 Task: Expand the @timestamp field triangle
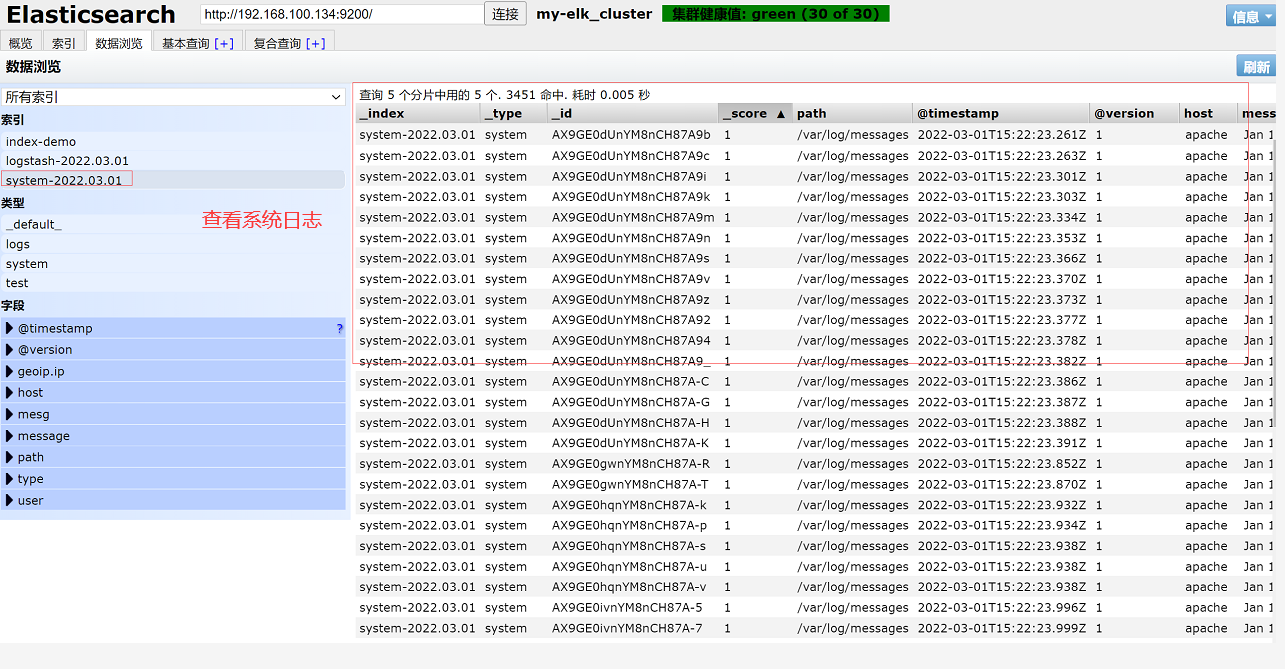coord(9,329)
